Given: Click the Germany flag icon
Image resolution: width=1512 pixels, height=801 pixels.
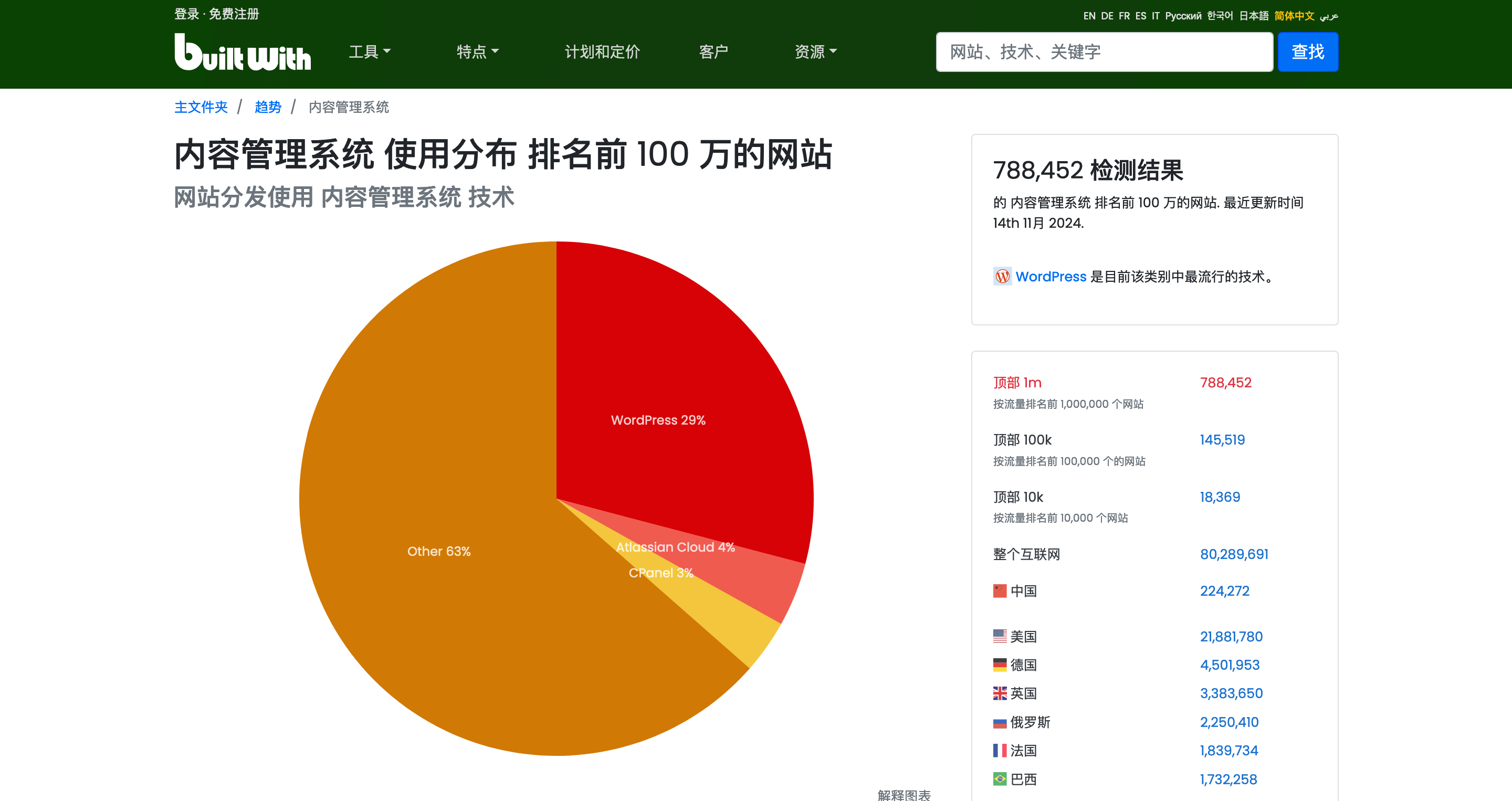Looking at the screenshot, I should click(1000, 665).
